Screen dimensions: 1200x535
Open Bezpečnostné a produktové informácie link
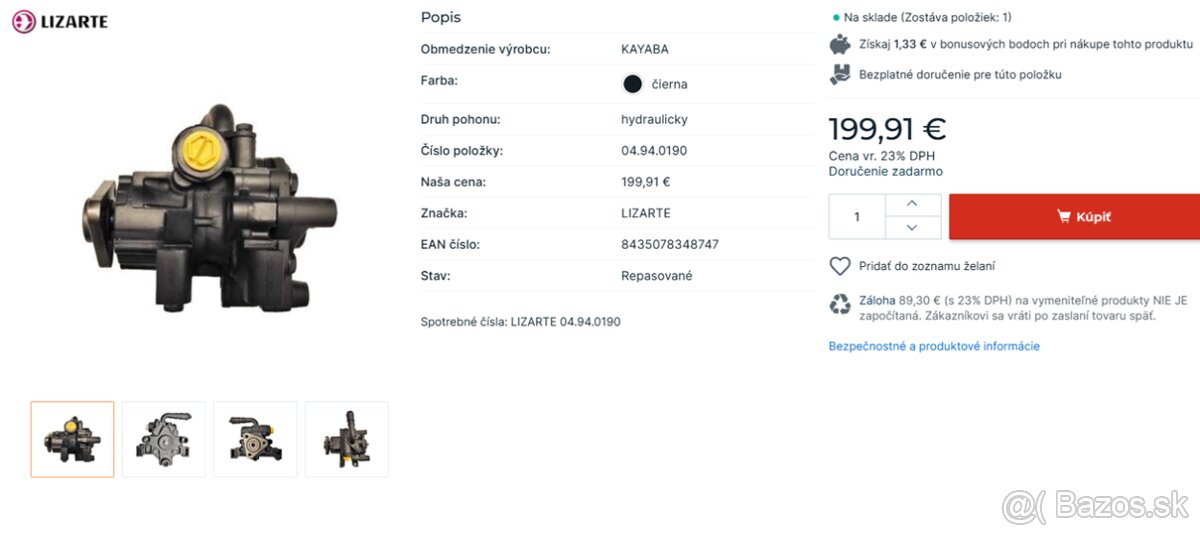[x=934, y=346]
